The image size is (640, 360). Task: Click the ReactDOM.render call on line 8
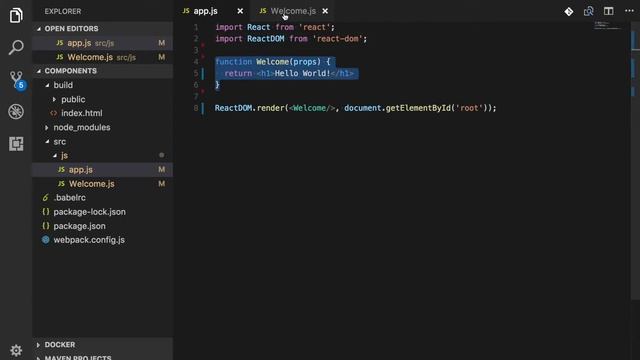(x=251, y=108)
